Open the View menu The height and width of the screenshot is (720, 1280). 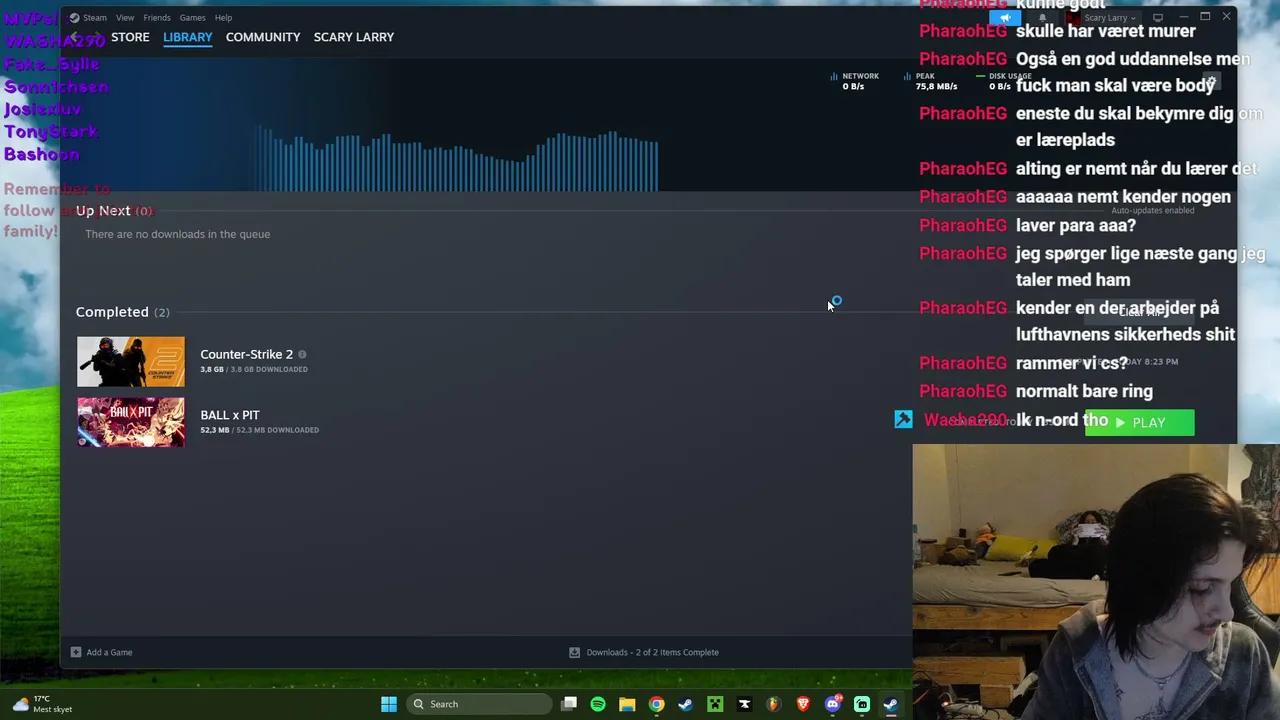click(x=125, y=17)
